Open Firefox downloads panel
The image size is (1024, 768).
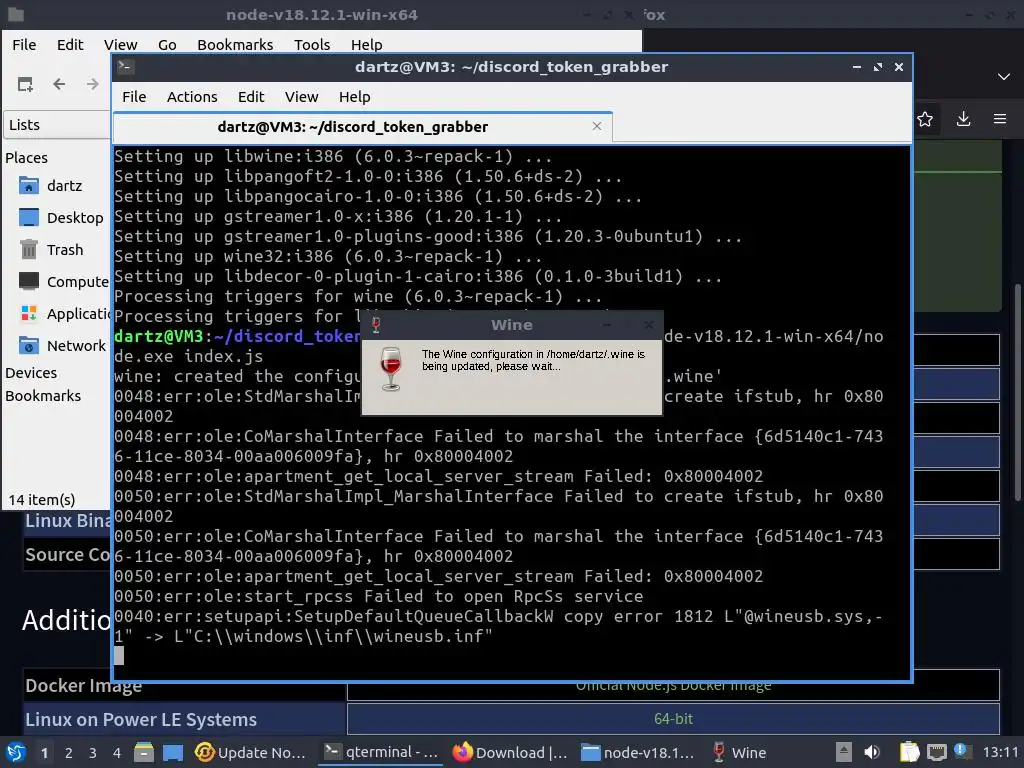tap(963, 119)
